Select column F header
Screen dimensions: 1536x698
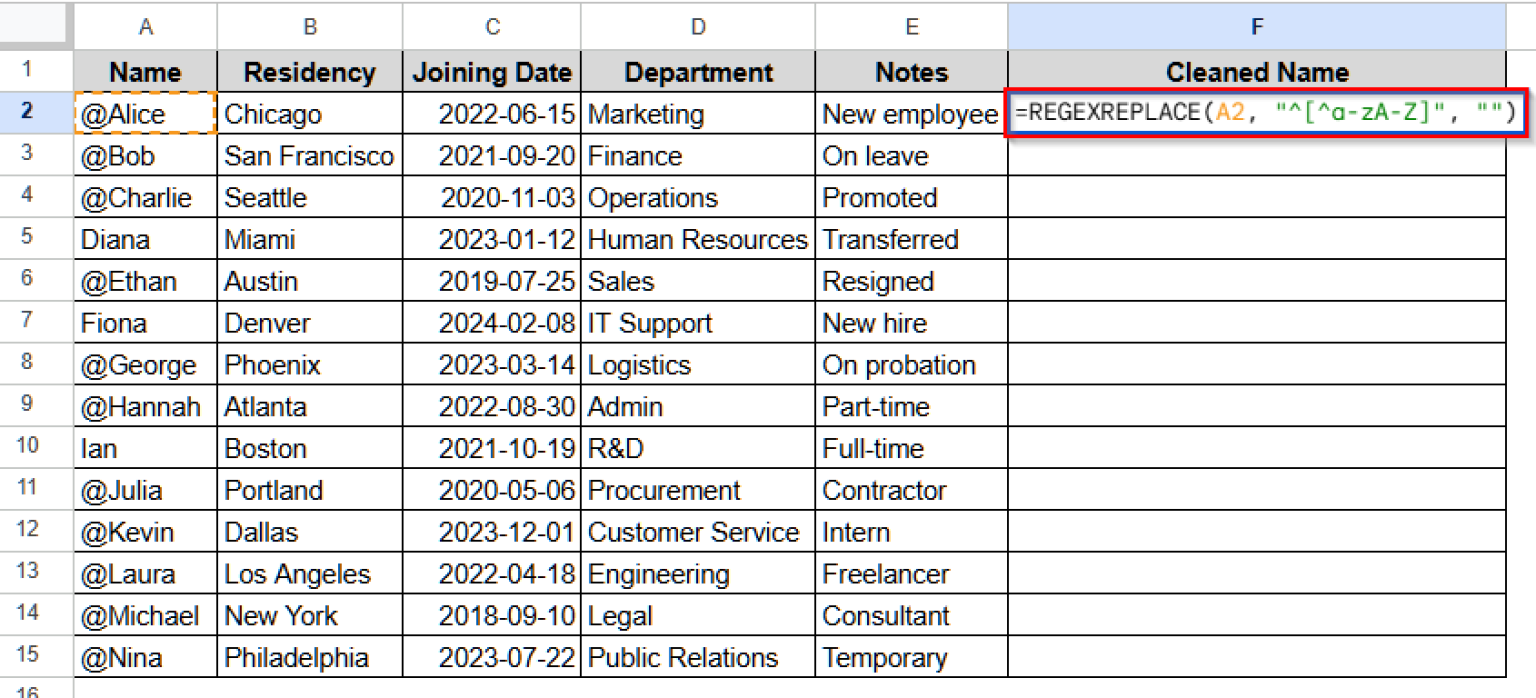(x=1256, y=28)
